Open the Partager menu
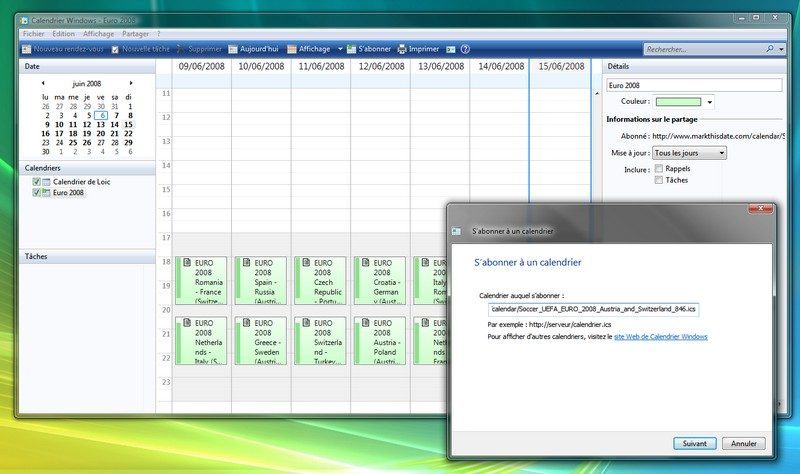Screen dimensions: 800x474 pyautogui.click(x=135, y=34)
